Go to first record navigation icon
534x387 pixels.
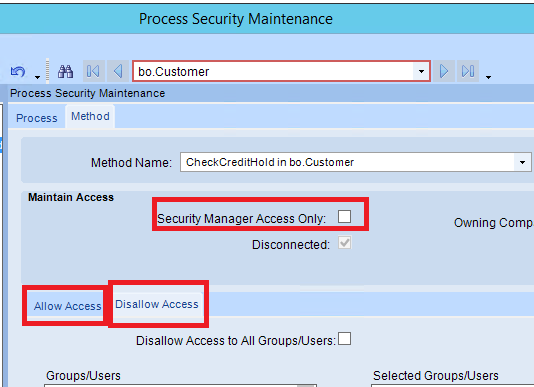pos(93,72)
